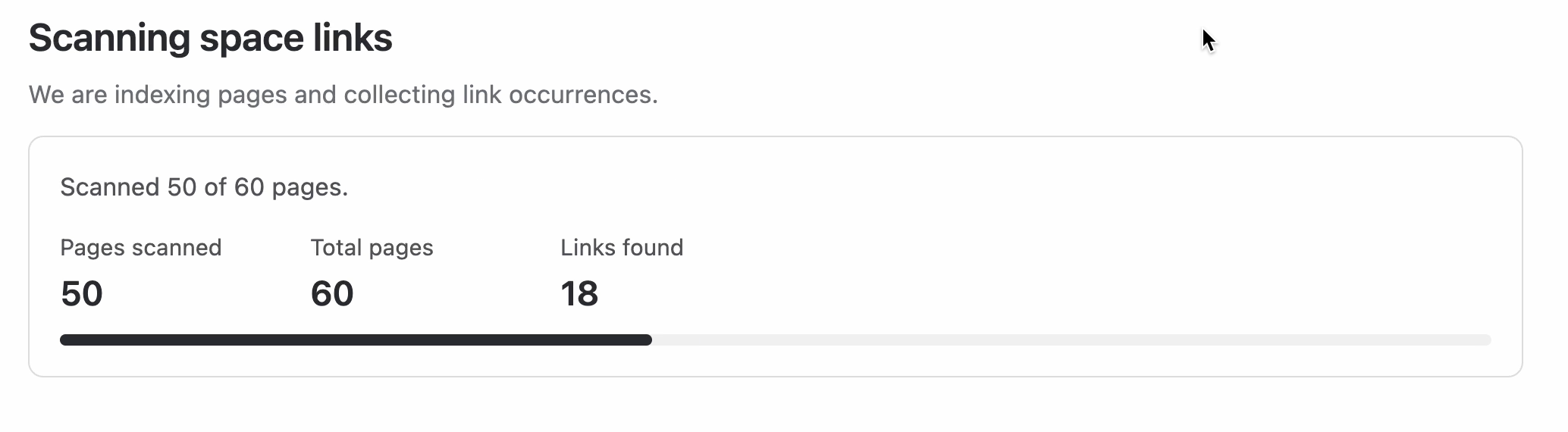The height and width of the screenshot is (432, 1568).
Task: Click the dark filled portion of progress bar
Action: [x=355, y=340]
